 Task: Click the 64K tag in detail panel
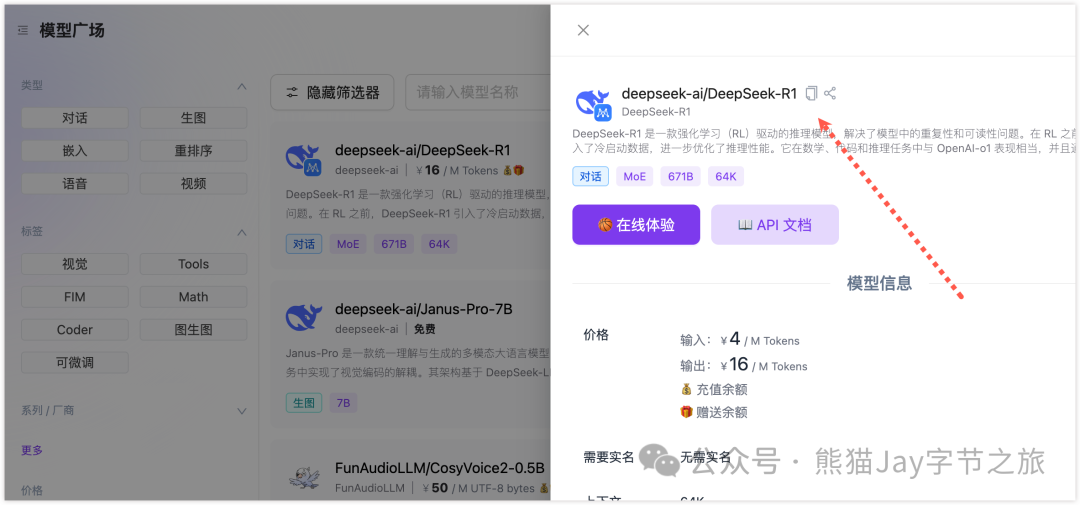tap(726, 176)
